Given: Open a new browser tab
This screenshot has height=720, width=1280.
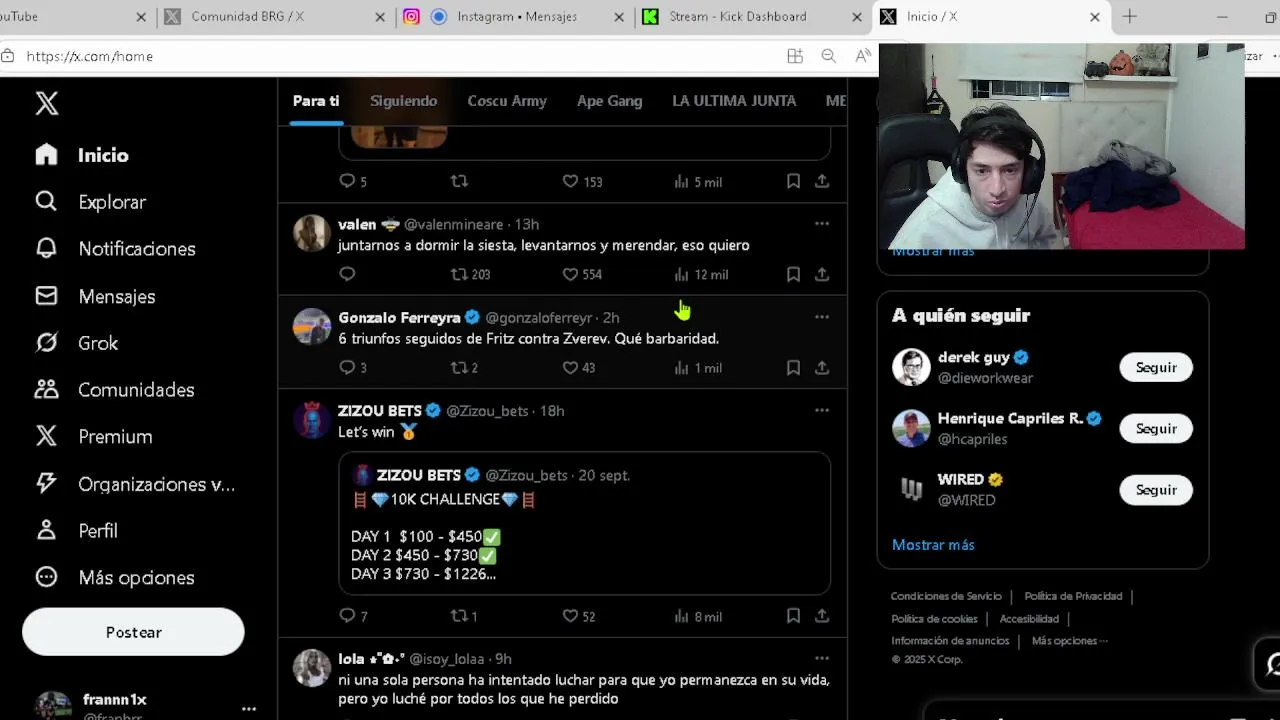Looking at the screenshot, I should coord(1130,16).
